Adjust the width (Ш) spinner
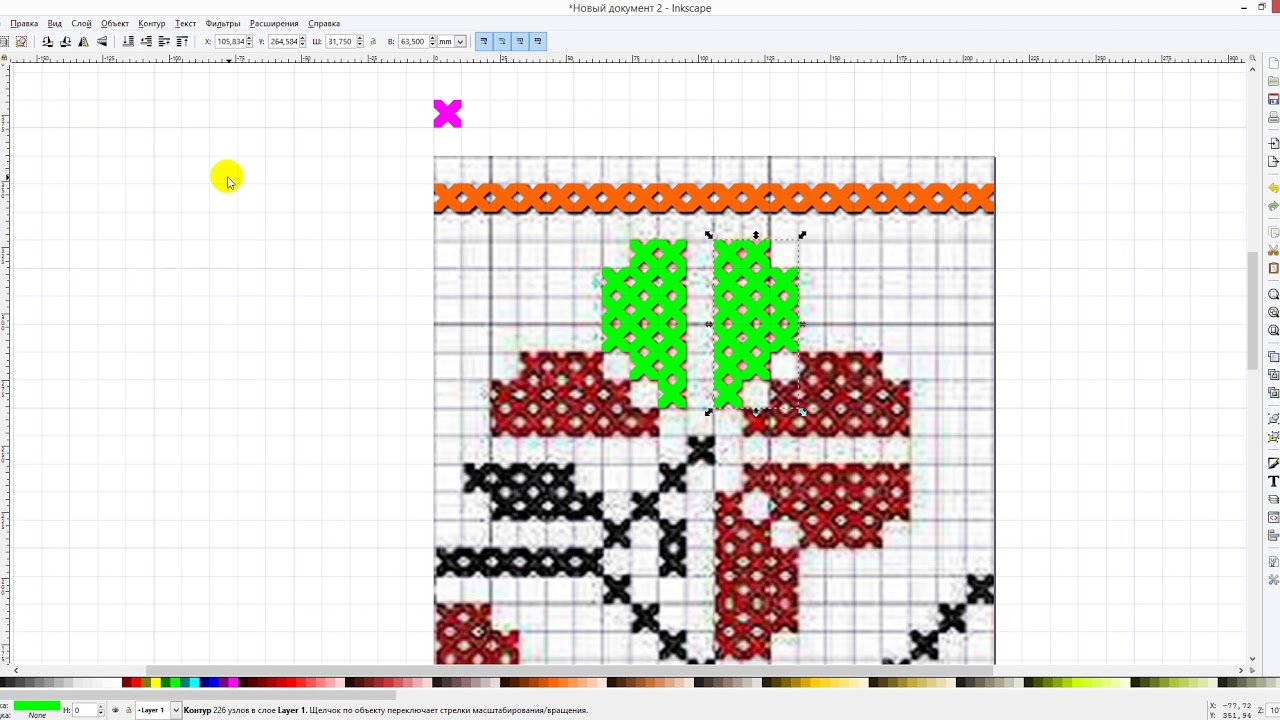1280x720 pixels. 360,41
